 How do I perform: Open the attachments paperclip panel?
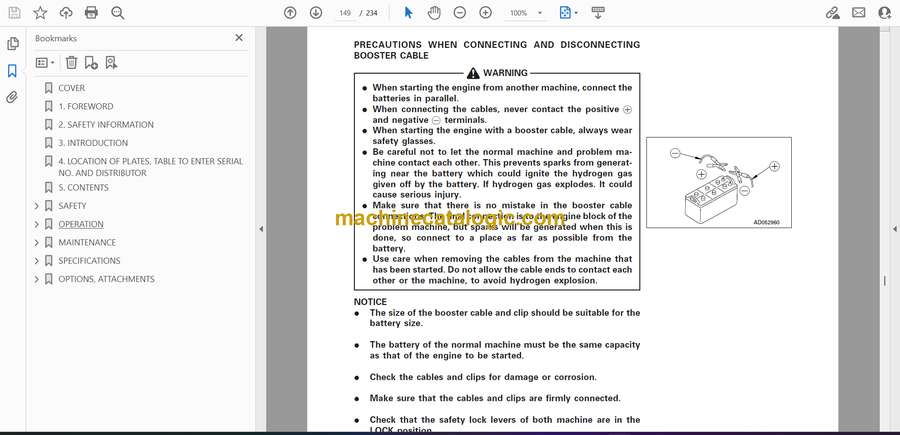click(12, 97)
